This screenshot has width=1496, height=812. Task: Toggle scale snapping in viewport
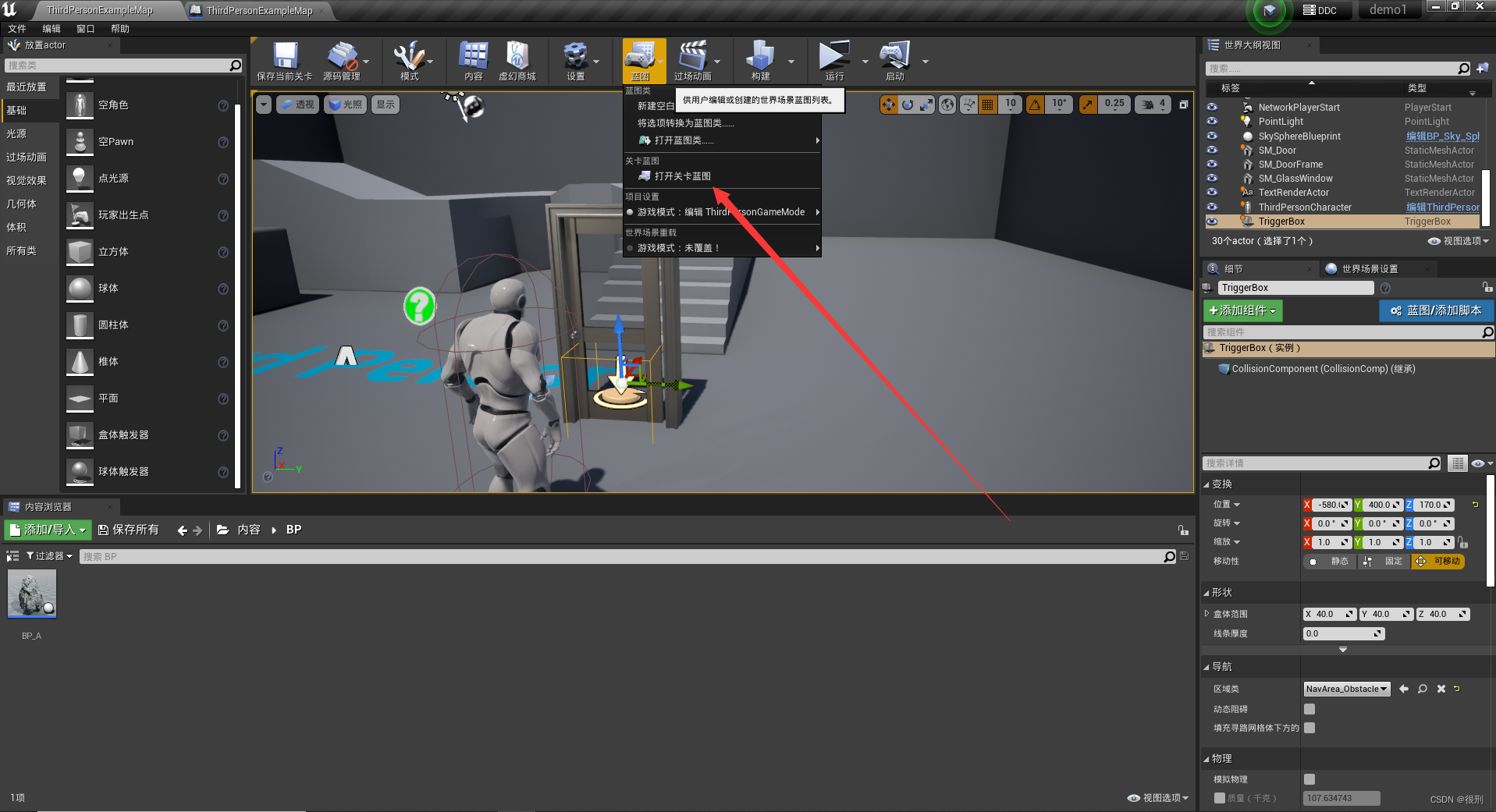[x=1088, y=105]
